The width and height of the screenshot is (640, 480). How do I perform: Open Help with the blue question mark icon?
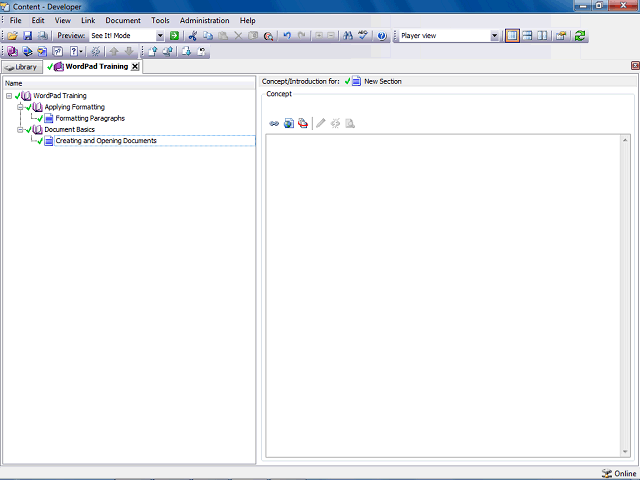pyautogui.click(x=382, y=36)
